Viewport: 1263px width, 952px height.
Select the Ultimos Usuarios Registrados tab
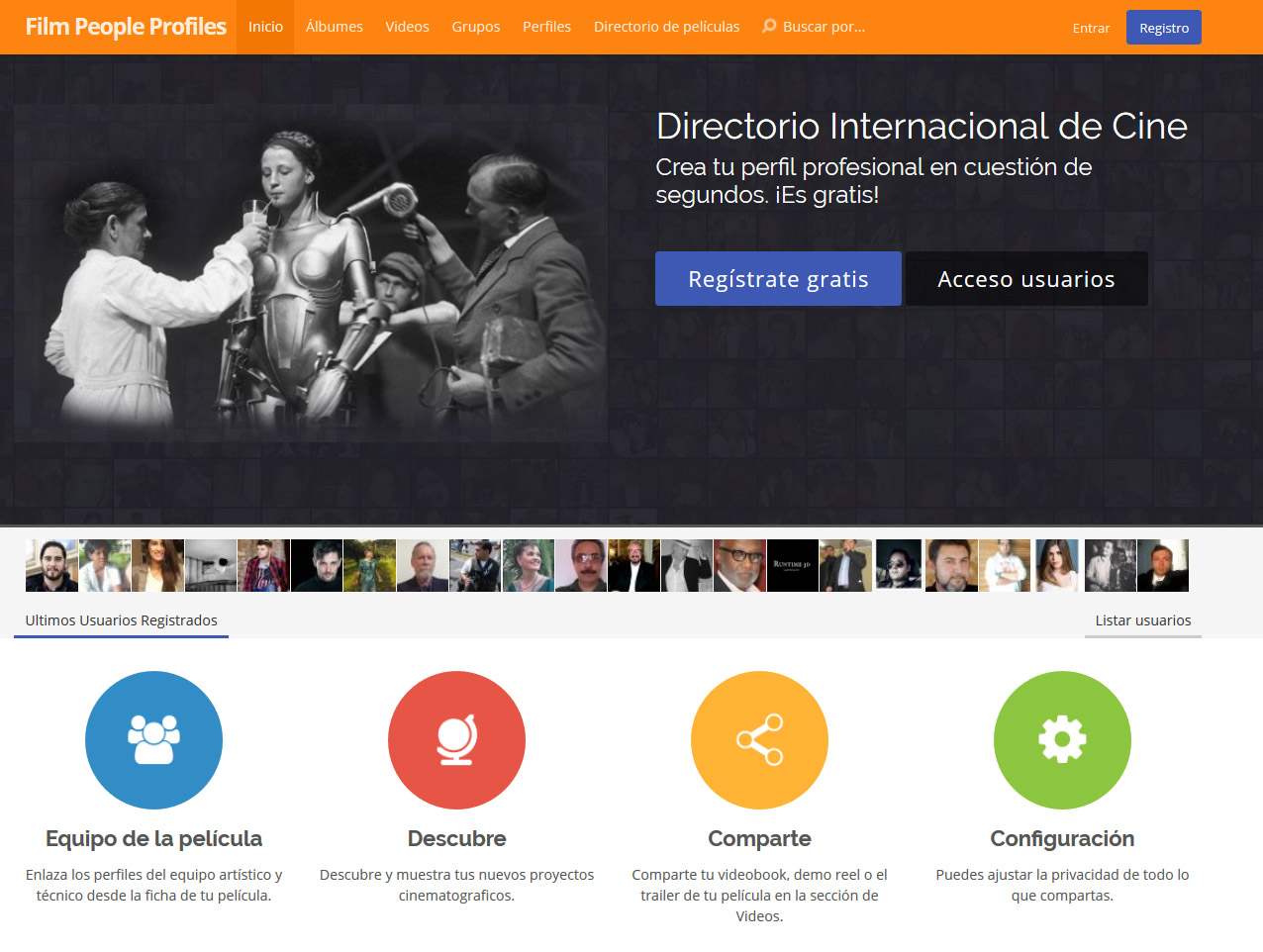121,620
